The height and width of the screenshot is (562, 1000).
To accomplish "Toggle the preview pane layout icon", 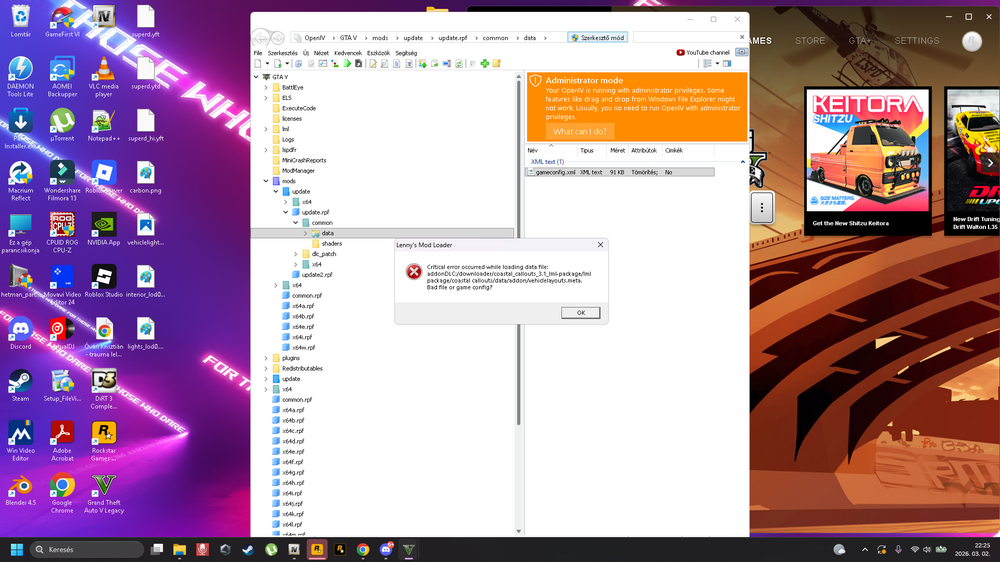I will (x=727, y=64).
